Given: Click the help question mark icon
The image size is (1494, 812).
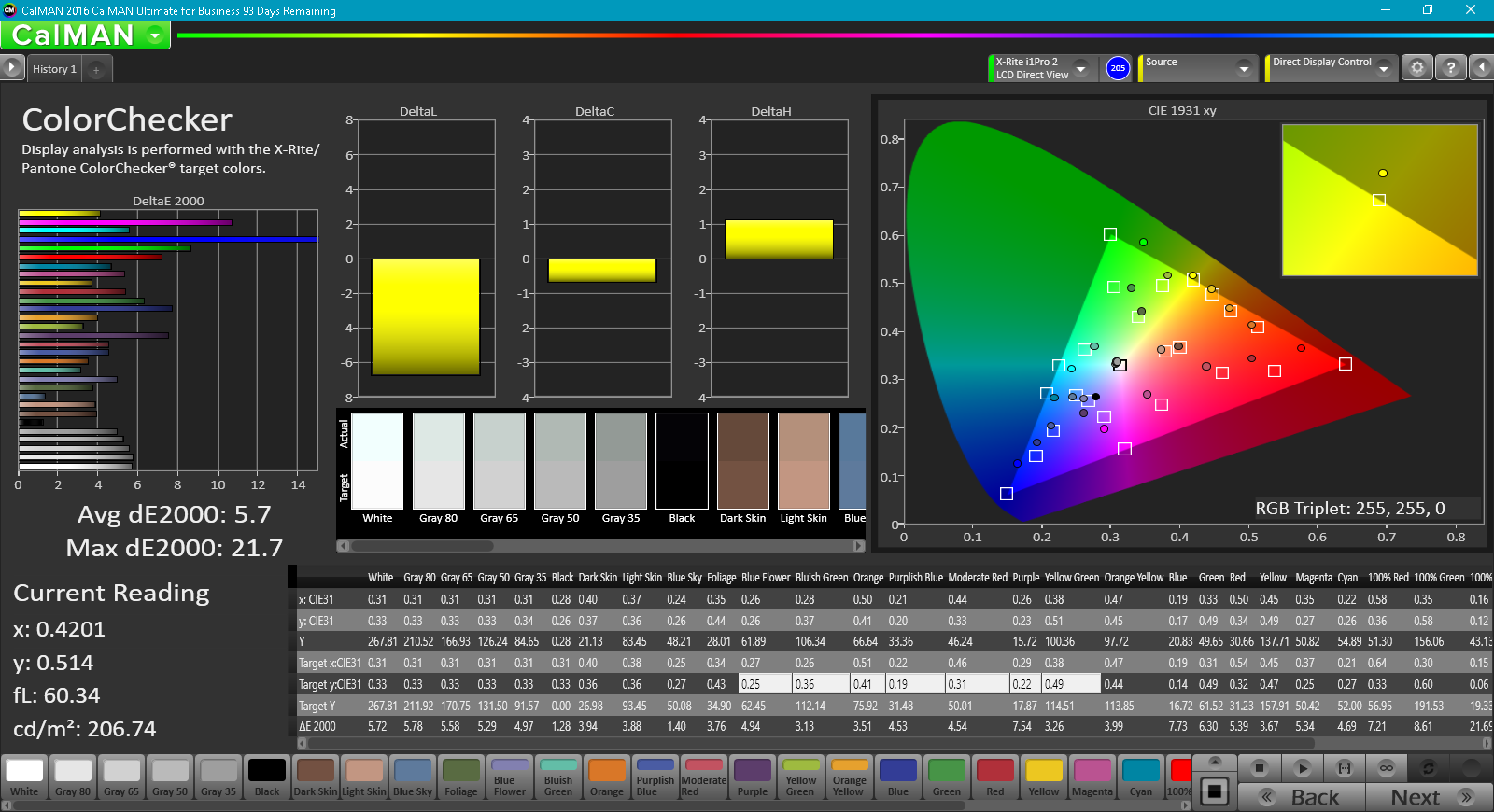Looking at the screenshot, I should (1450, 68).
